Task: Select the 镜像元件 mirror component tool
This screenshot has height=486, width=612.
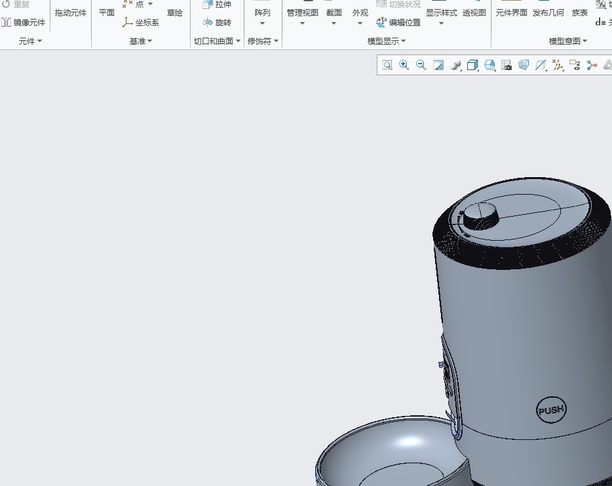Action: pos(24,22)
